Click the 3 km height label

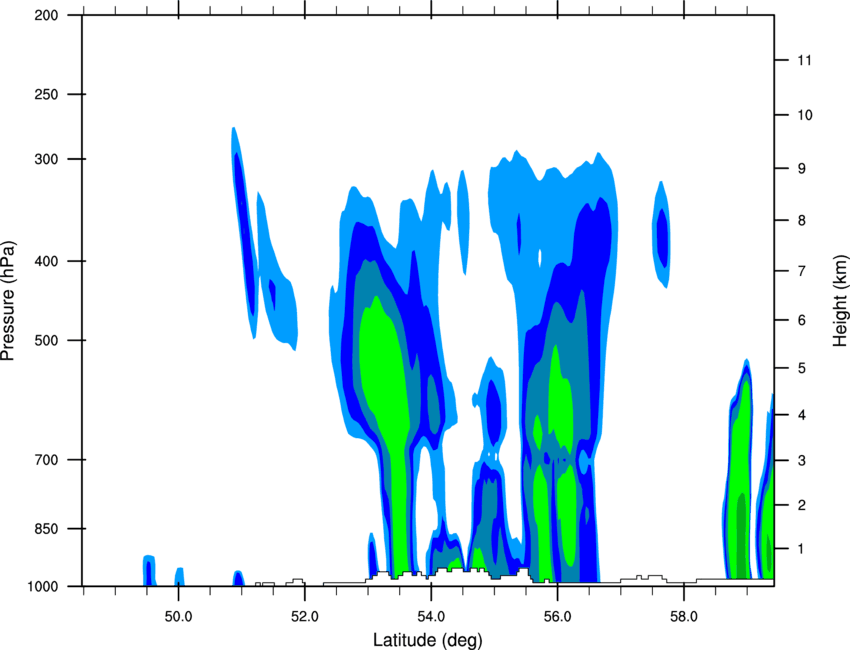(x=802, y=461)
